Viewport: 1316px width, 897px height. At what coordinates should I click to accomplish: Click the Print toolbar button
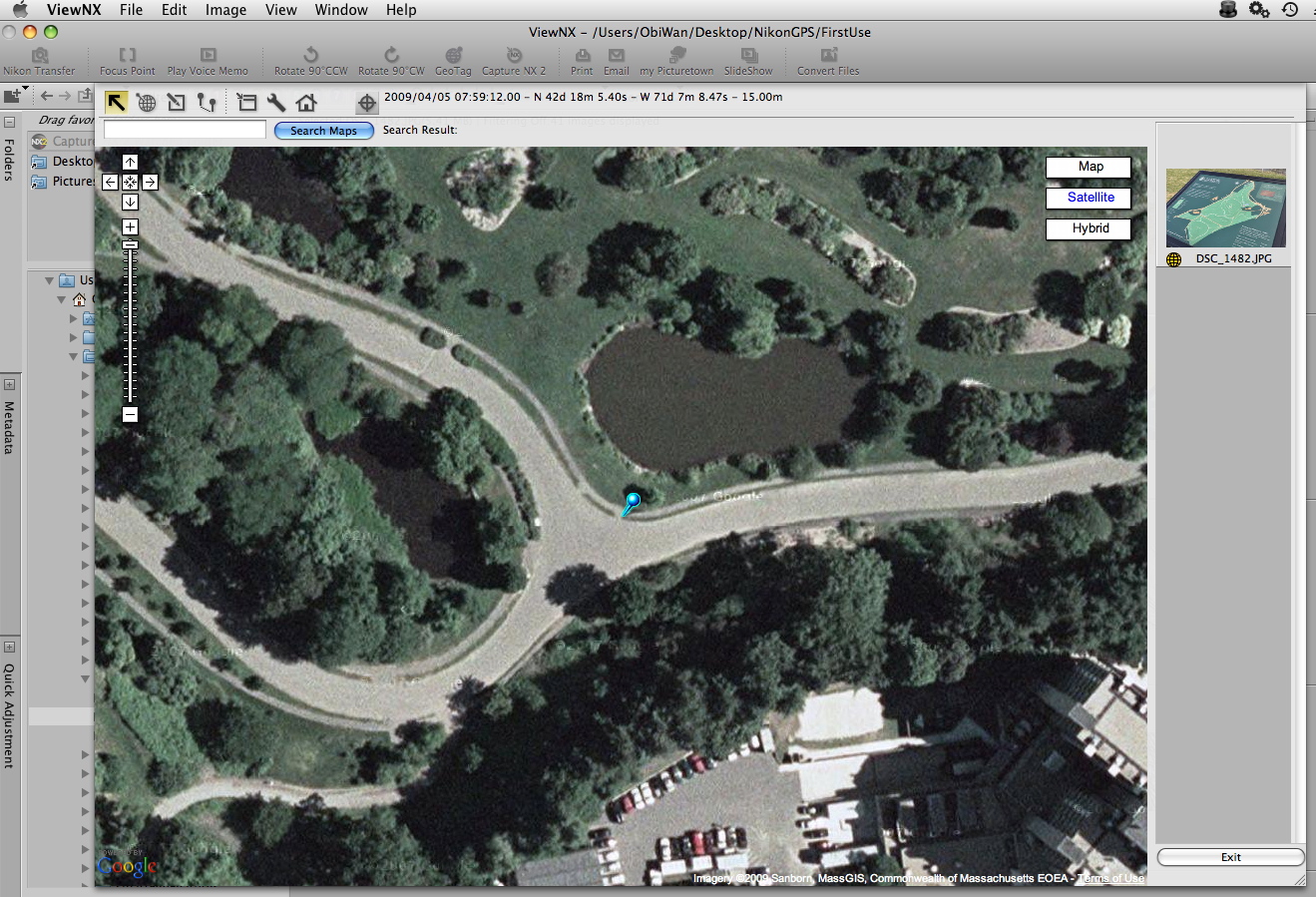pyautogui.click(x=582, y=62)
